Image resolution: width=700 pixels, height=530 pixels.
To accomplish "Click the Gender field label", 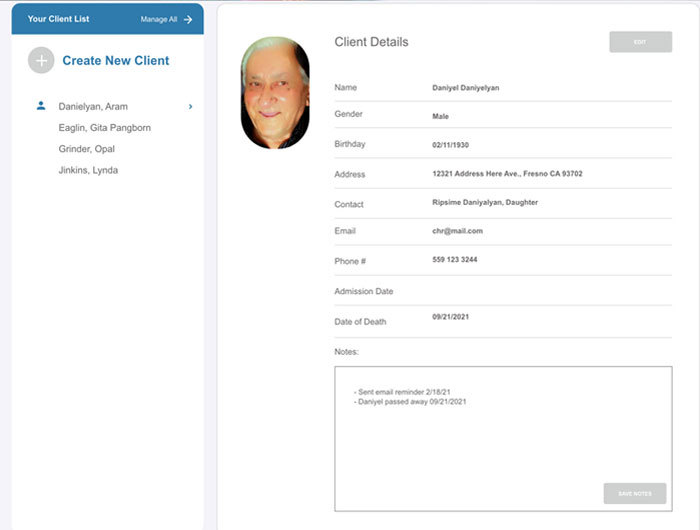I will pyautogui.click(x=348, y=114).
